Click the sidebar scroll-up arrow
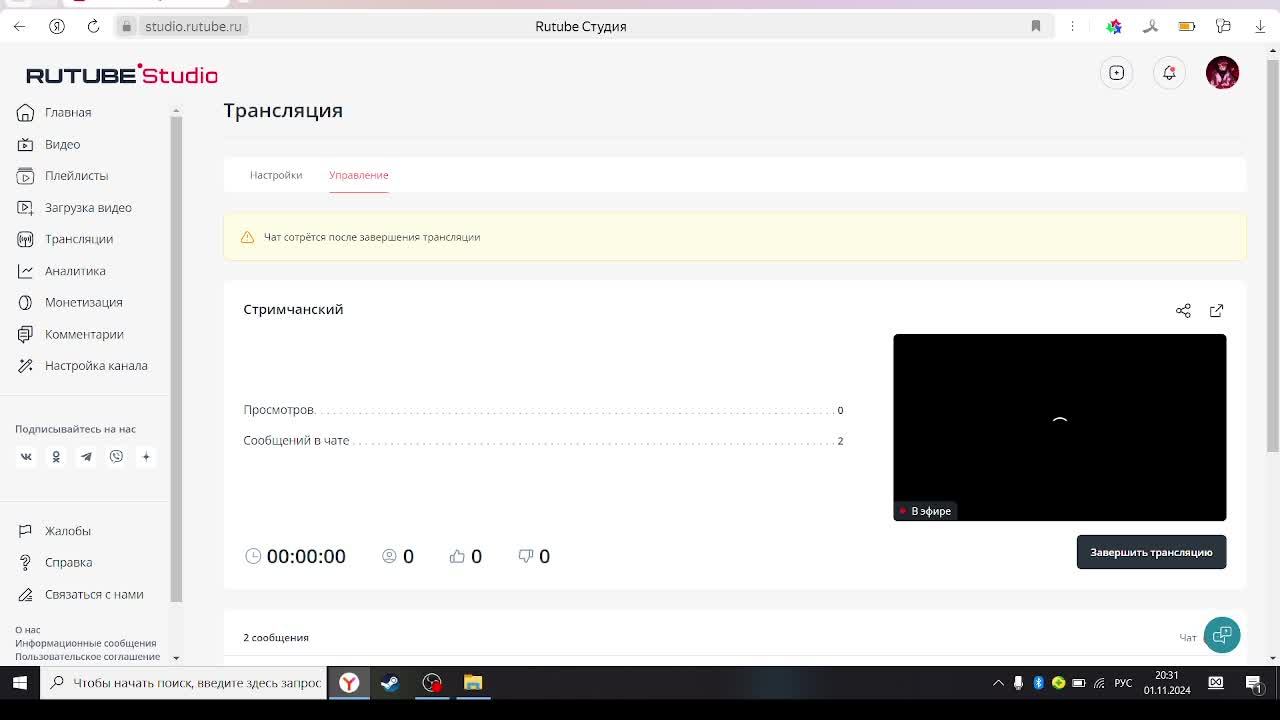 point(176,111)
